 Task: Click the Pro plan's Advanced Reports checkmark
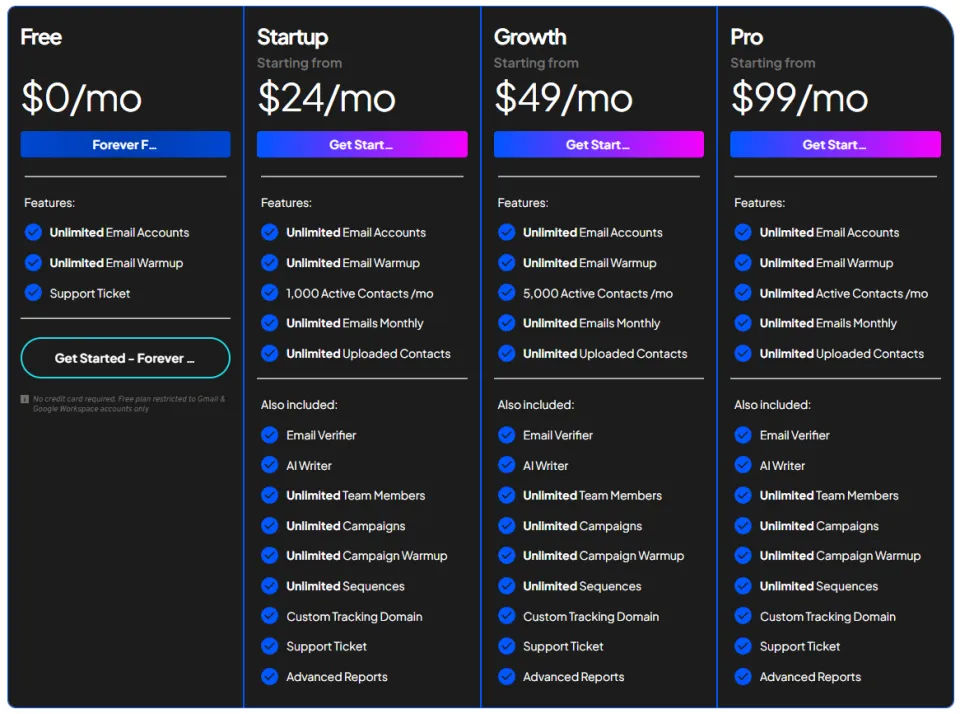tap(743, 677)
